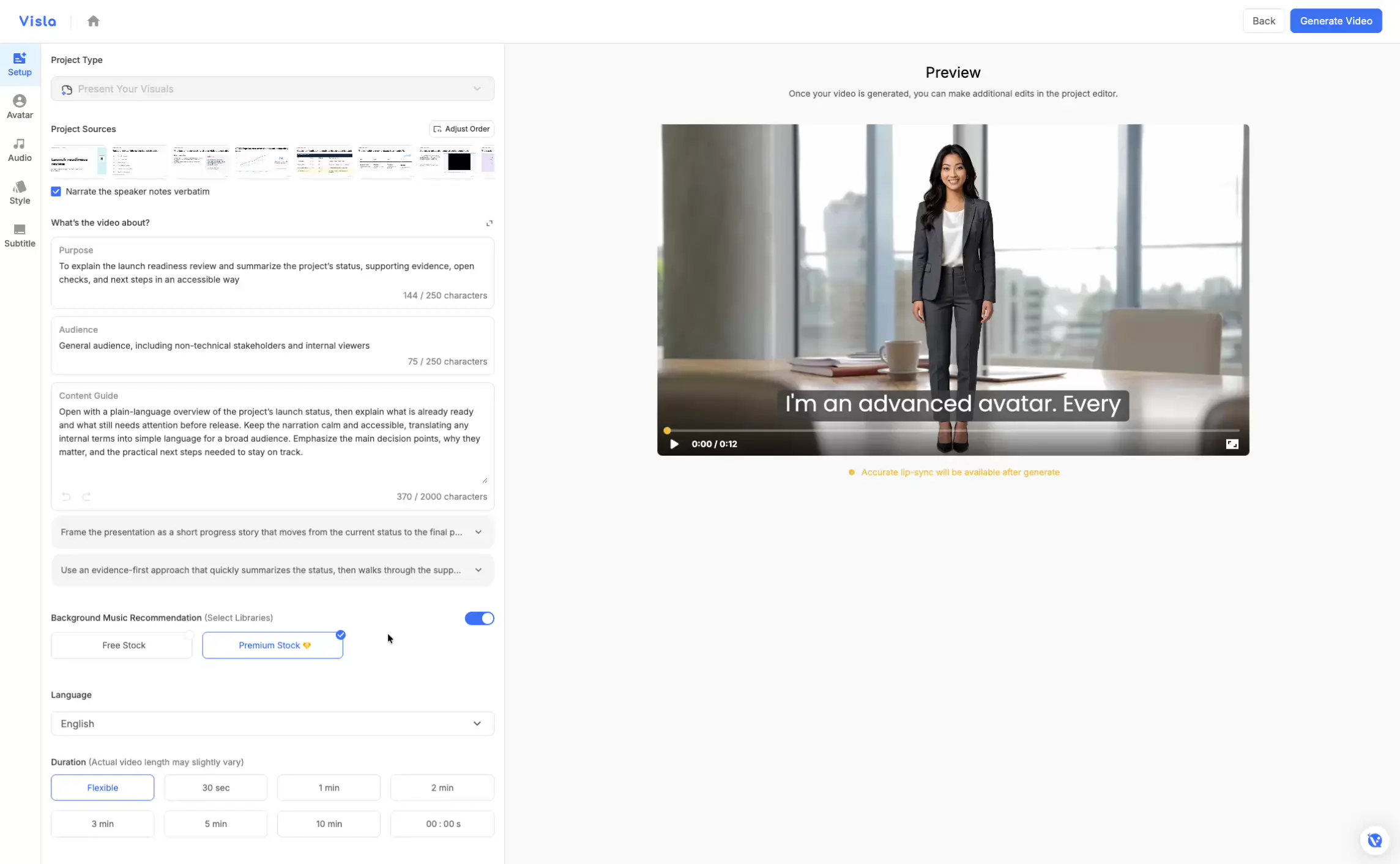Select 30 sec duration
Screen dimensions: 1400x864
pyautogui.click(x=215, y=788)
